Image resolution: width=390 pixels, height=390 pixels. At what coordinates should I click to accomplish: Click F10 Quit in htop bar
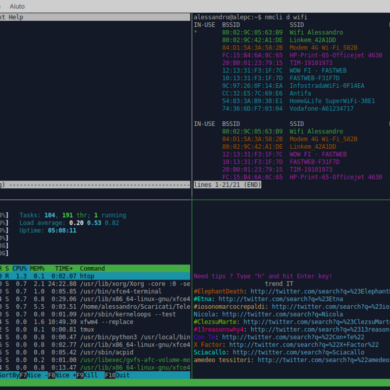[x=117, y=375]
